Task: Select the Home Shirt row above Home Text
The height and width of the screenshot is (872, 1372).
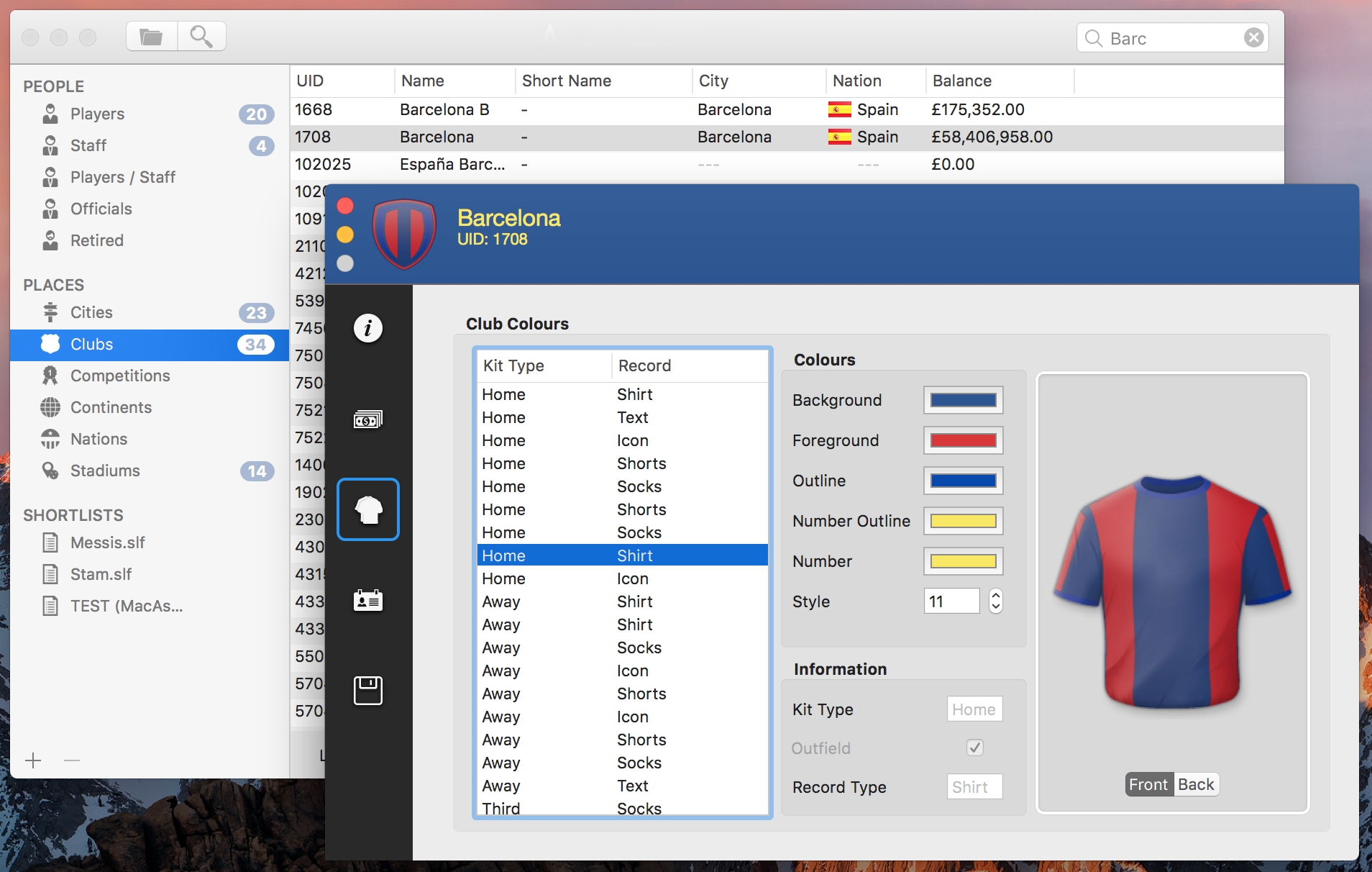Action: pos(623,394)
